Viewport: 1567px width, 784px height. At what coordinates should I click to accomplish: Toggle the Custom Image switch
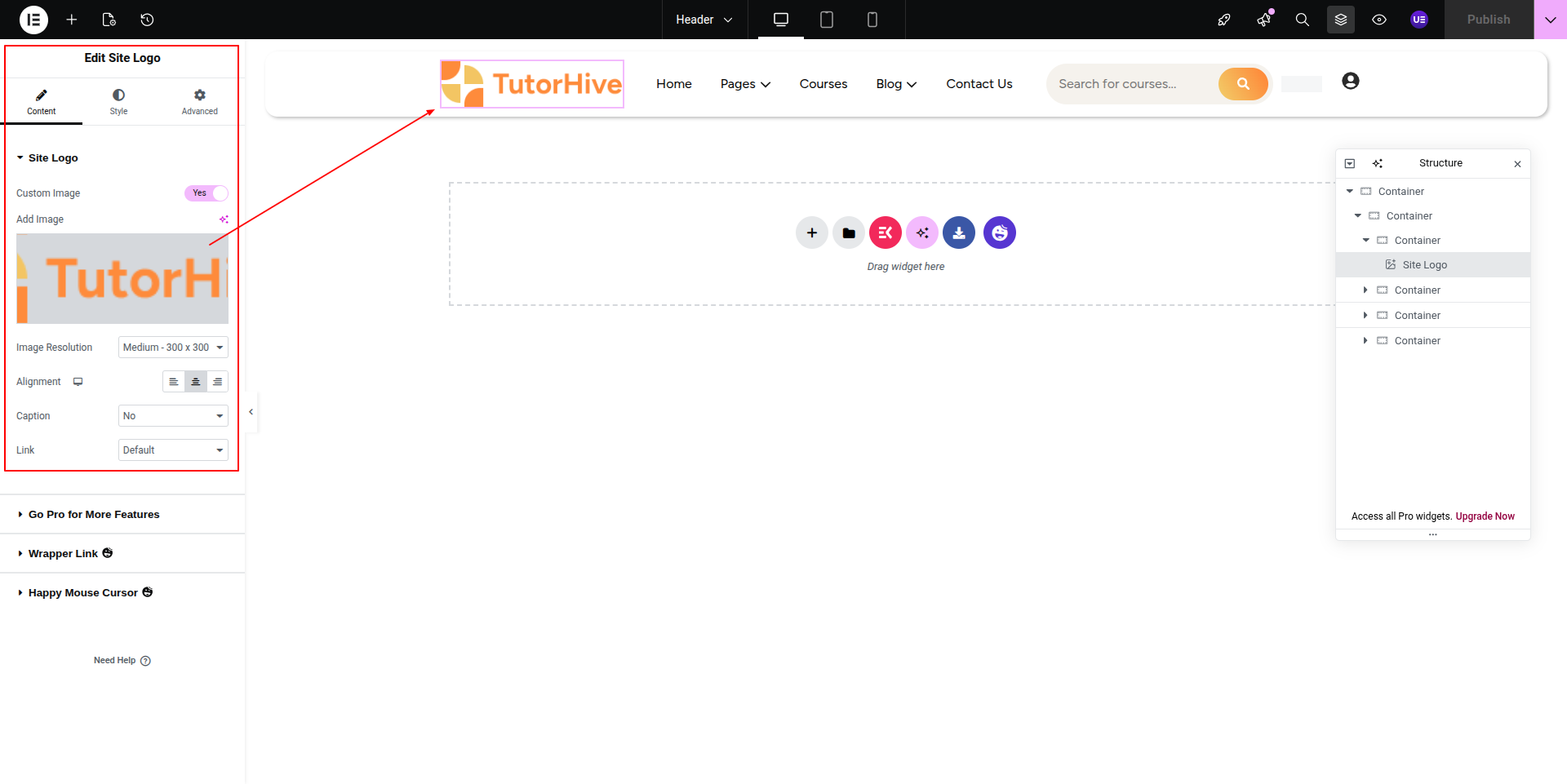(x=206, y=193)
